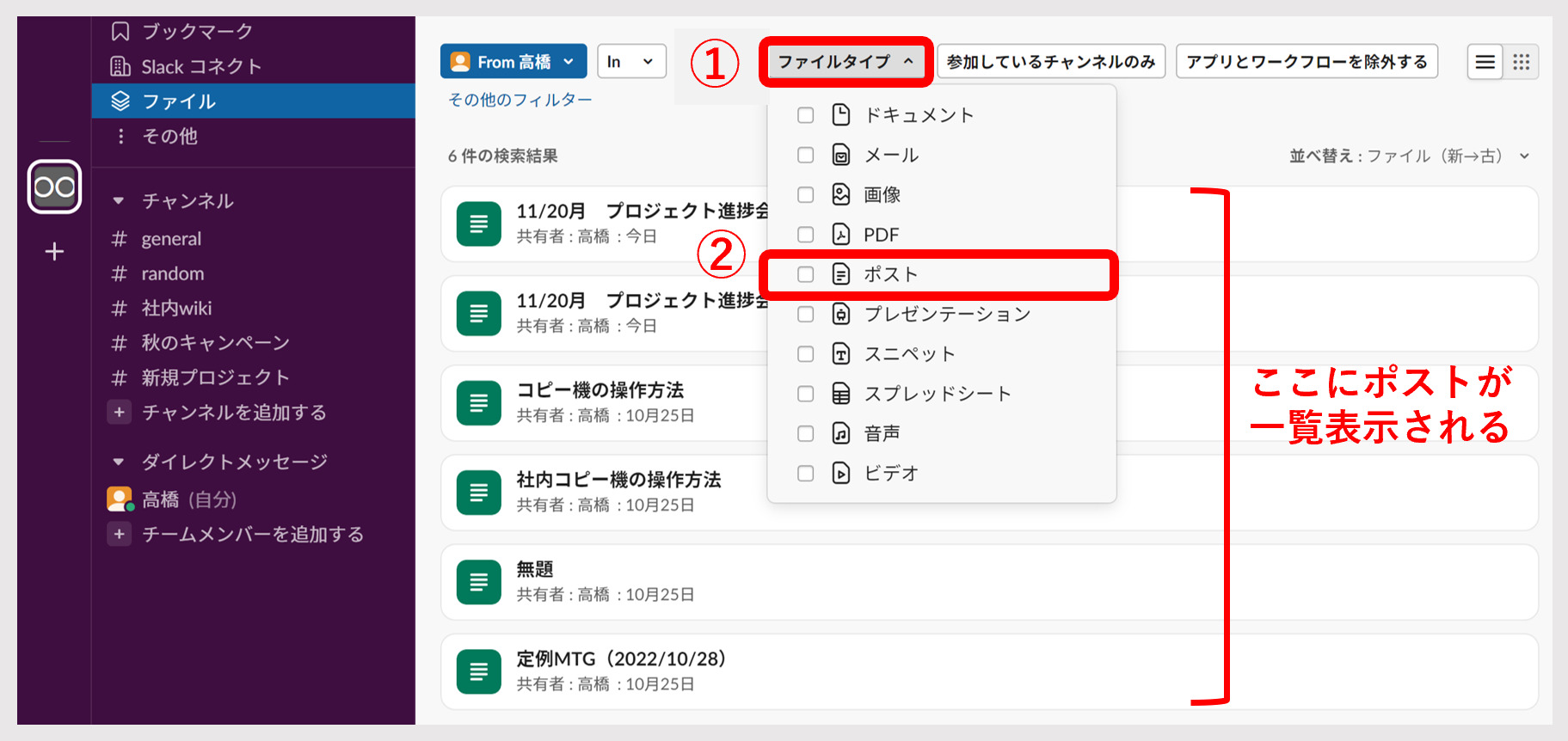Image resolution: width=1568 pixels, height=741 pixels.
Task: Click the green post icon of 無題
Action: point(479,582)
